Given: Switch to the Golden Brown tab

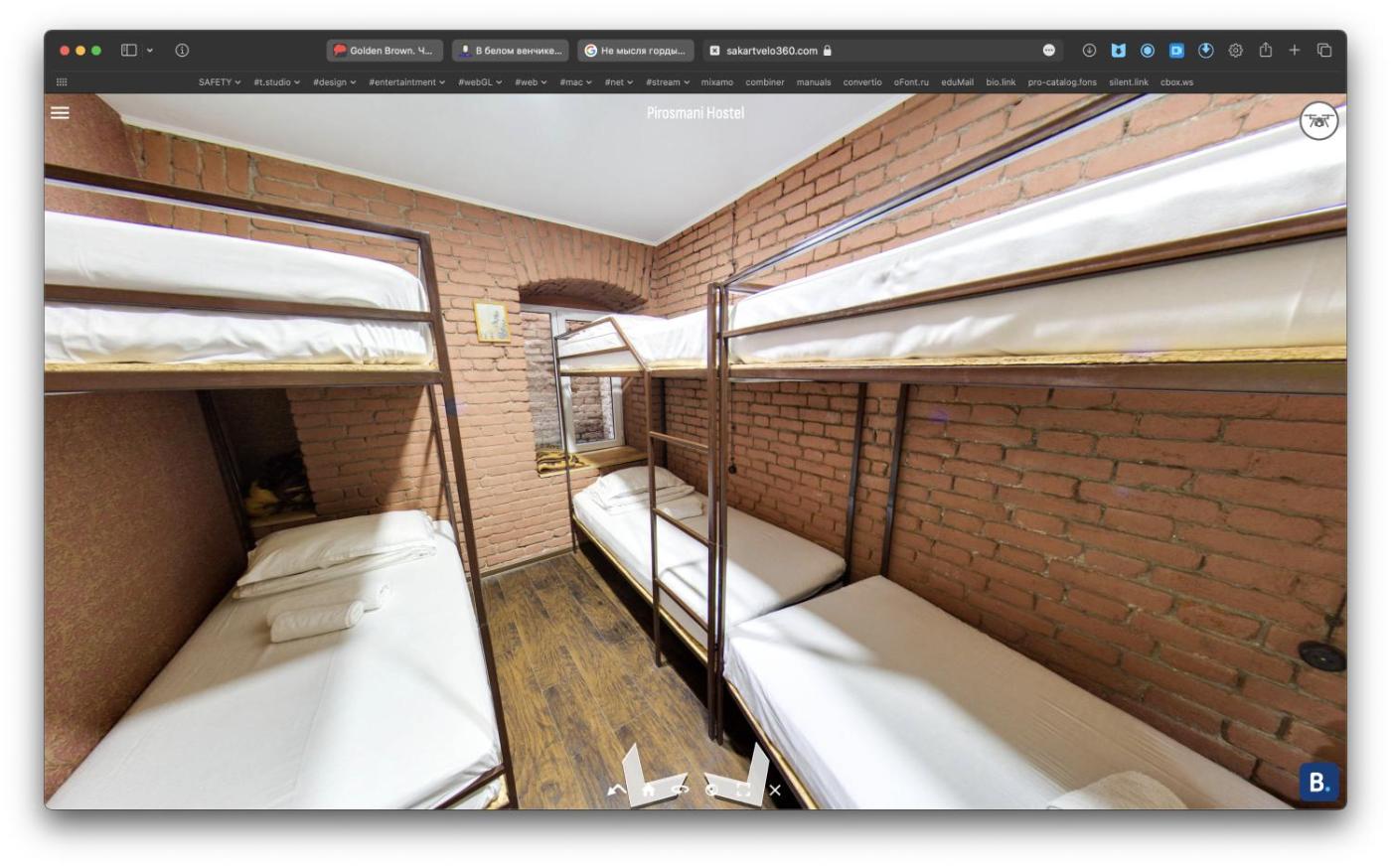Looking at the screenshot, I should click(385, 51).
